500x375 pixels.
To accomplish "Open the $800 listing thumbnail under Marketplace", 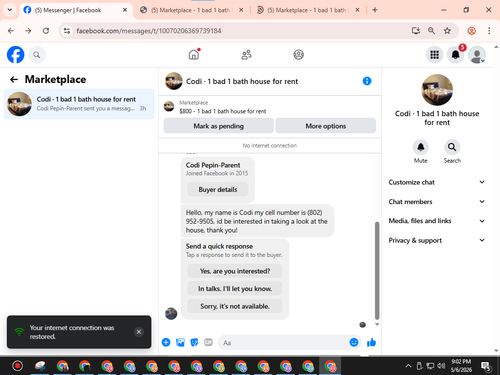I will (x=169, y=107).
